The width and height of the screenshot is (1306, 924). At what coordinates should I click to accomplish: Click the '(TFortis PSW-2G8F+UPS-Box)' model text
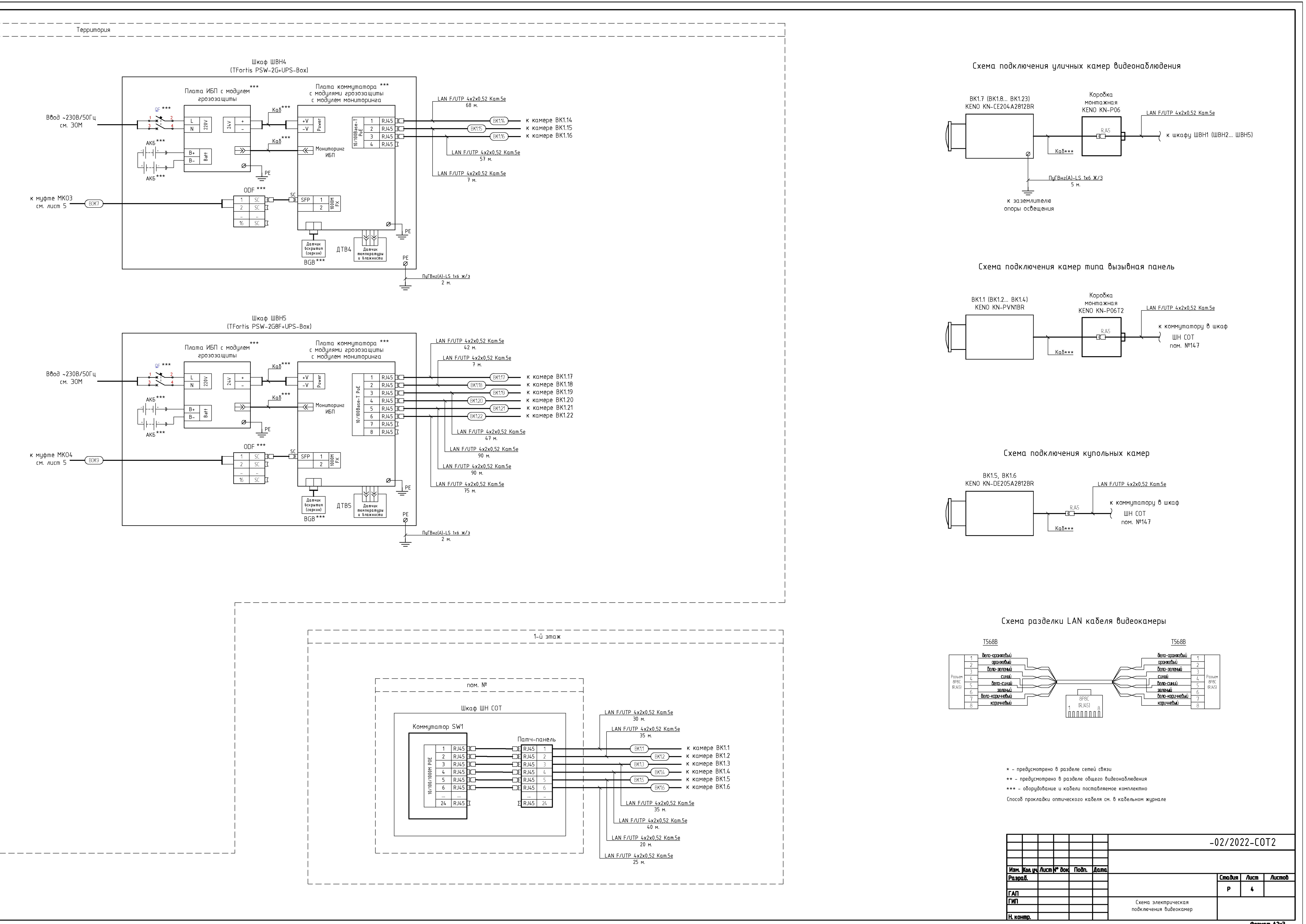[269, 327]
